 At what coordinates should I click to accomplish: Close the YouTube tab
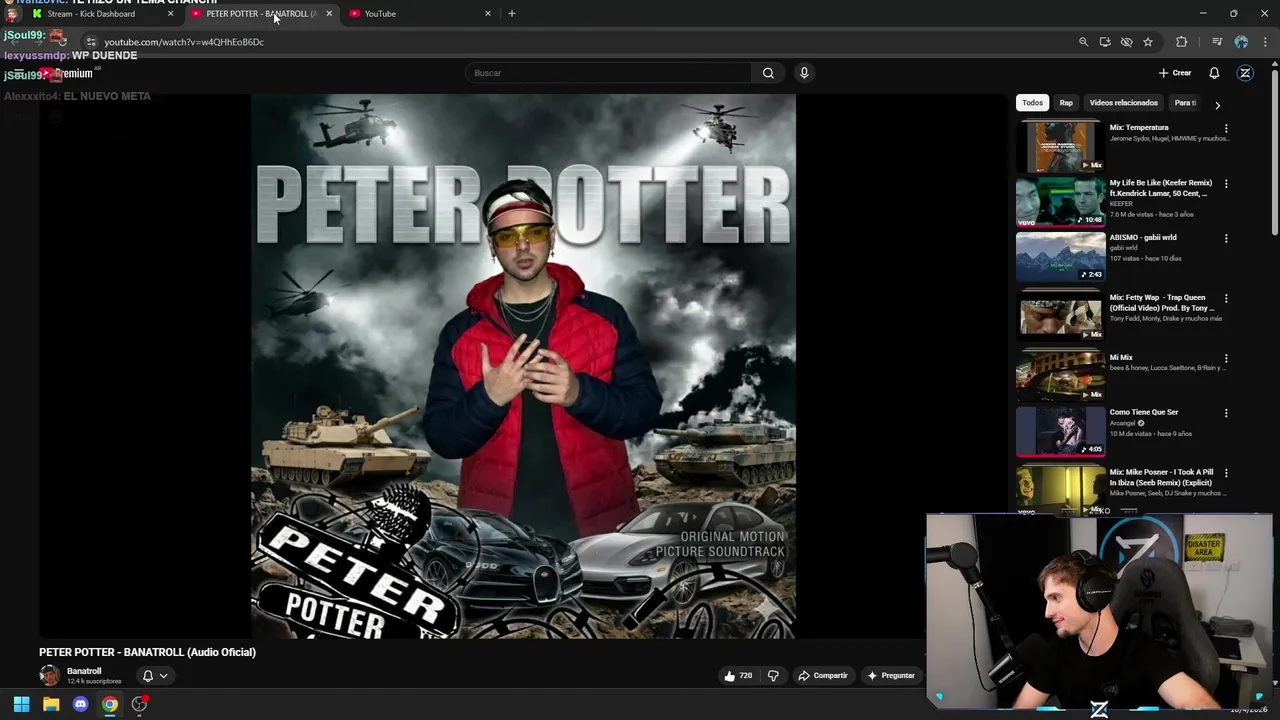(x=488, y=14)
